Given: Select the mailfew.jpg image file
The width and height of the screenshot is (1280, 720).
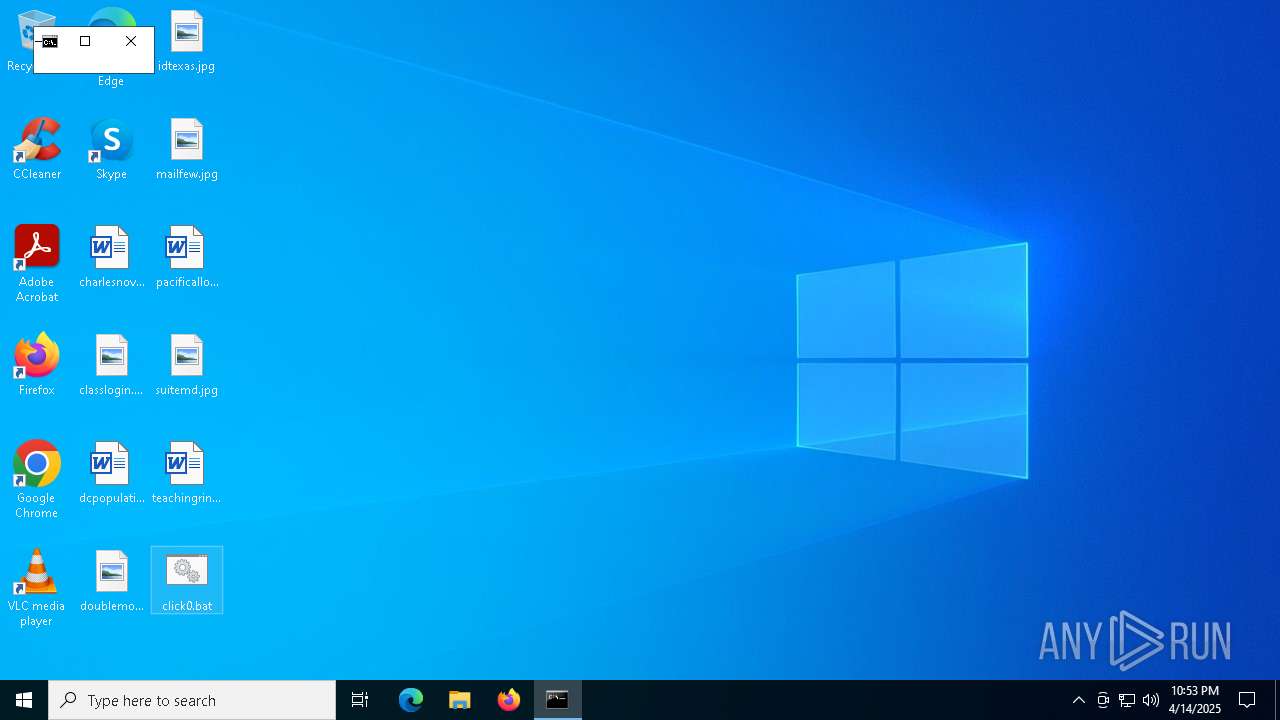Looking at the screenshot, I should tap(186, 150).
